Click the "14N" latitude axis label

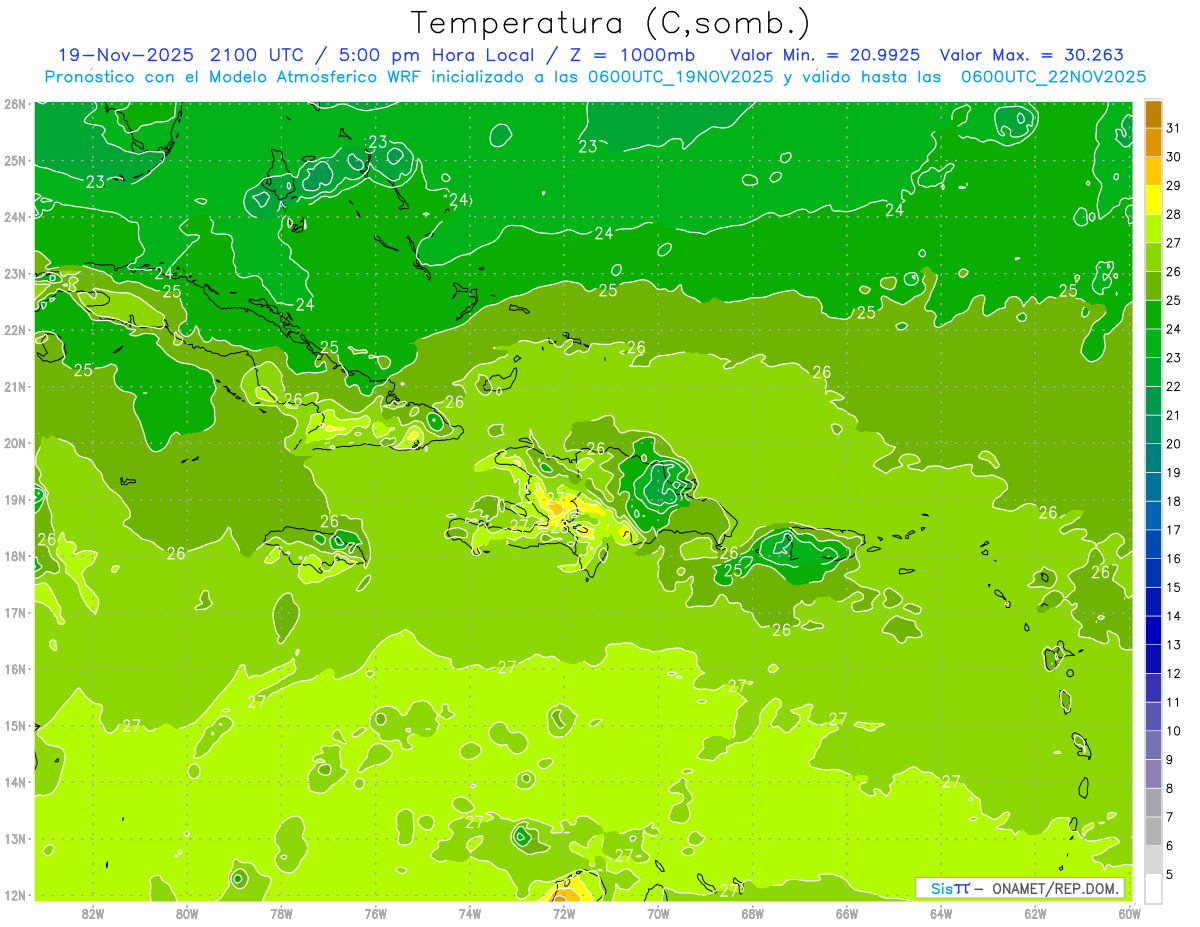tap(15, 782)
